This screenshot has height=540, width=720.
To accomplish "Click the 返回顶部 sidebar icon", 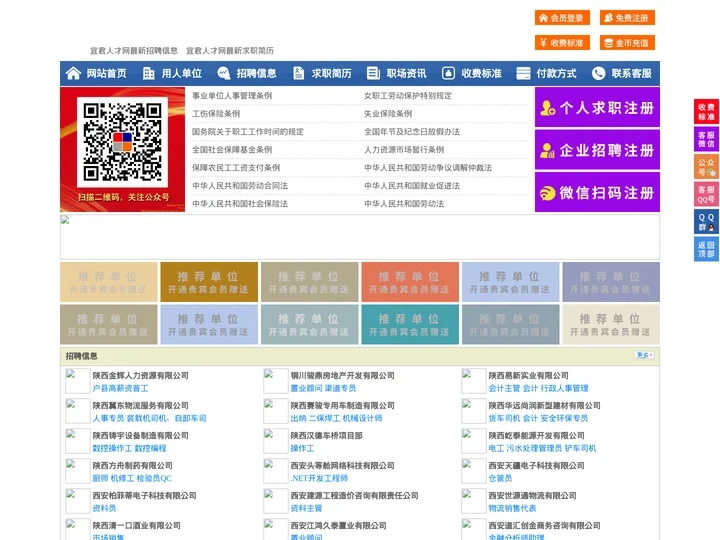I will pos(706,249).
